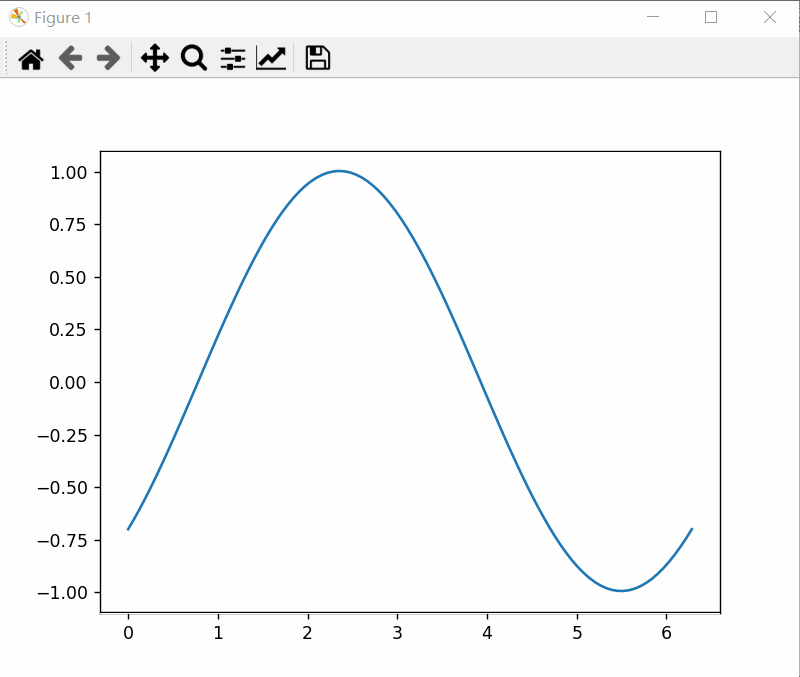Reset the plot to the original view with Home
This screenshot has width=800, height=677.
coord(31,58)
